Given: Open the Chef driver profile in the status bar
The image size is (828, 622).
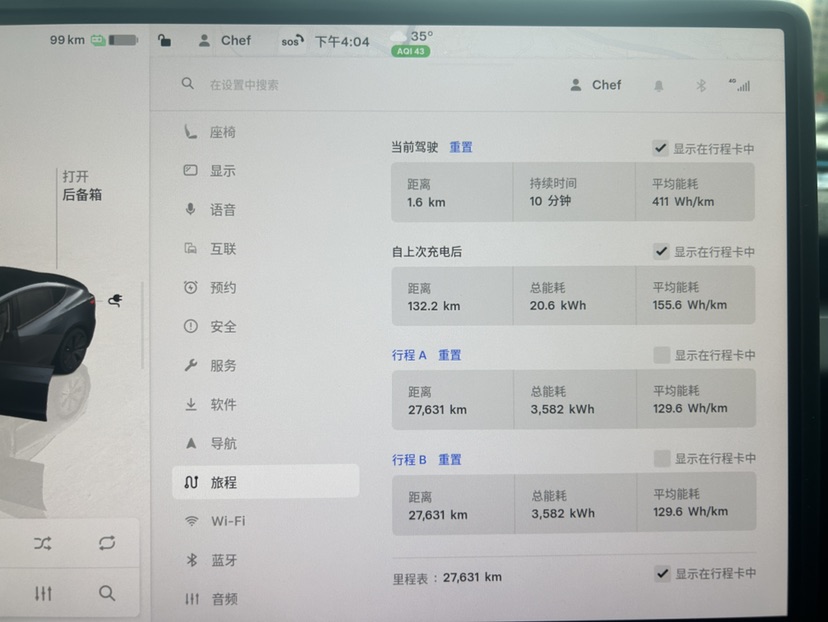Looking at the screenshot, I should coord(224,41).
